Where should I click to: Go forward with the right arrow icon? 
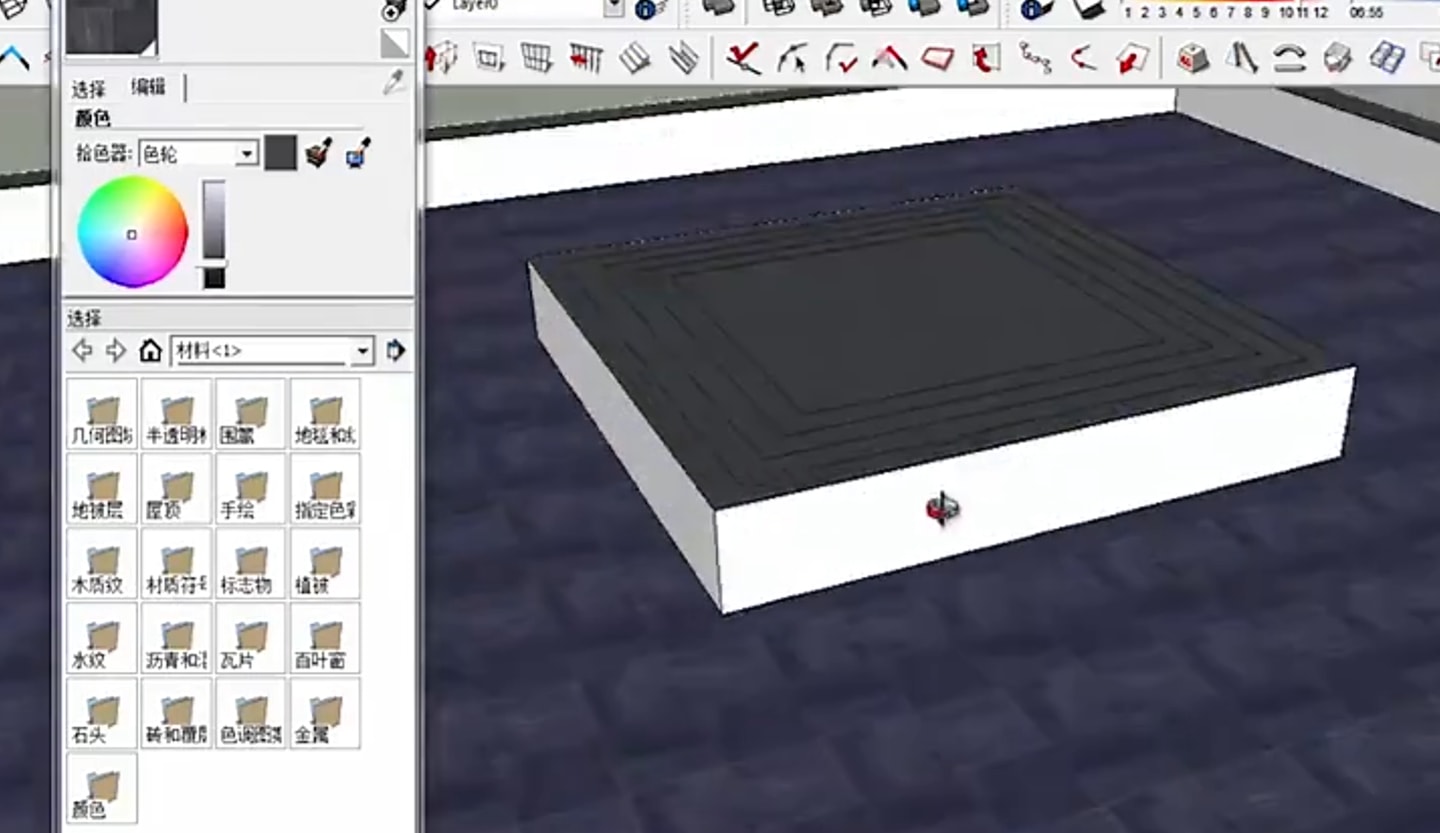point(116,351)
